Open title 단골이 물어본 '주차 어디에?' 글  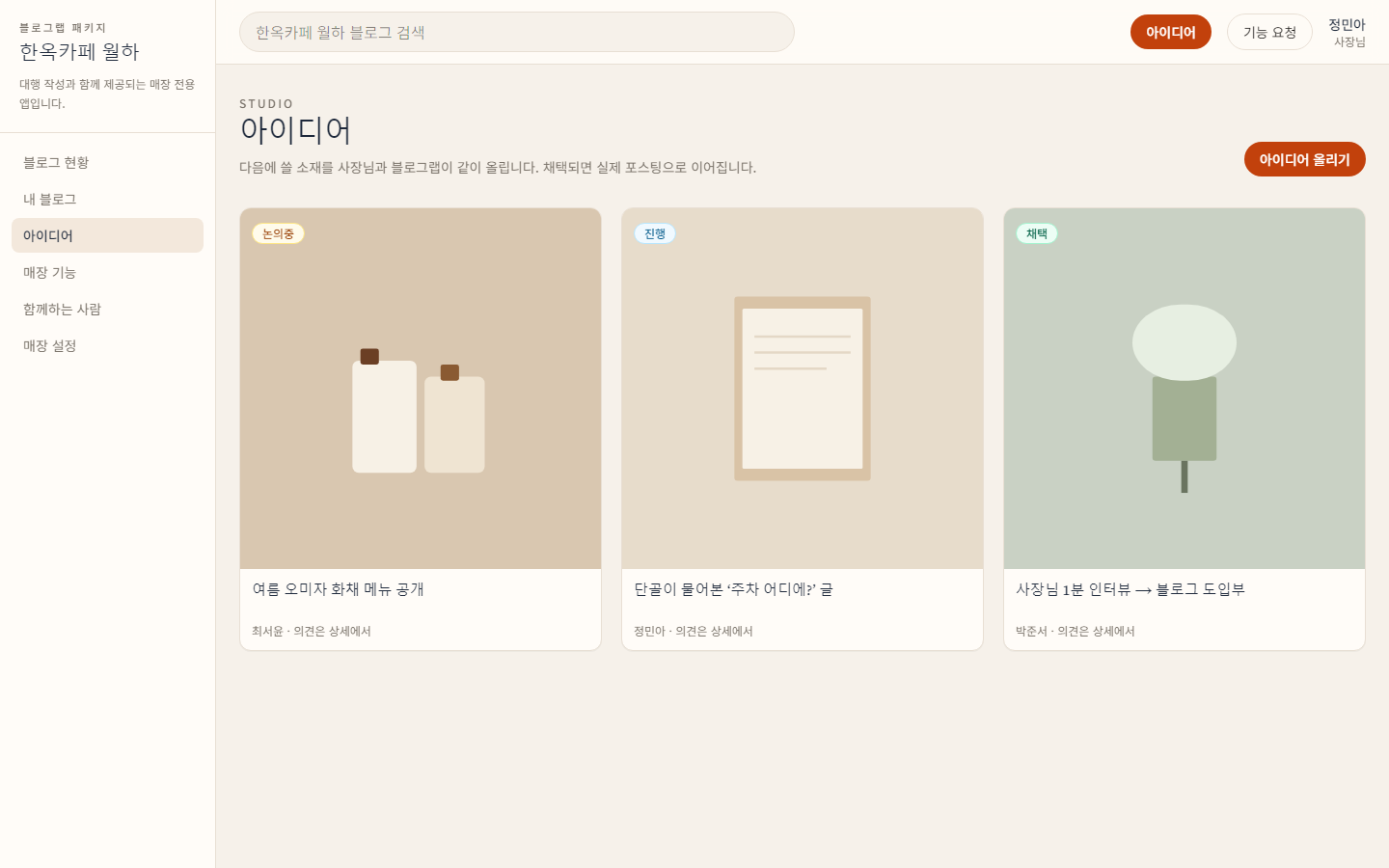(x=733, y=589)
